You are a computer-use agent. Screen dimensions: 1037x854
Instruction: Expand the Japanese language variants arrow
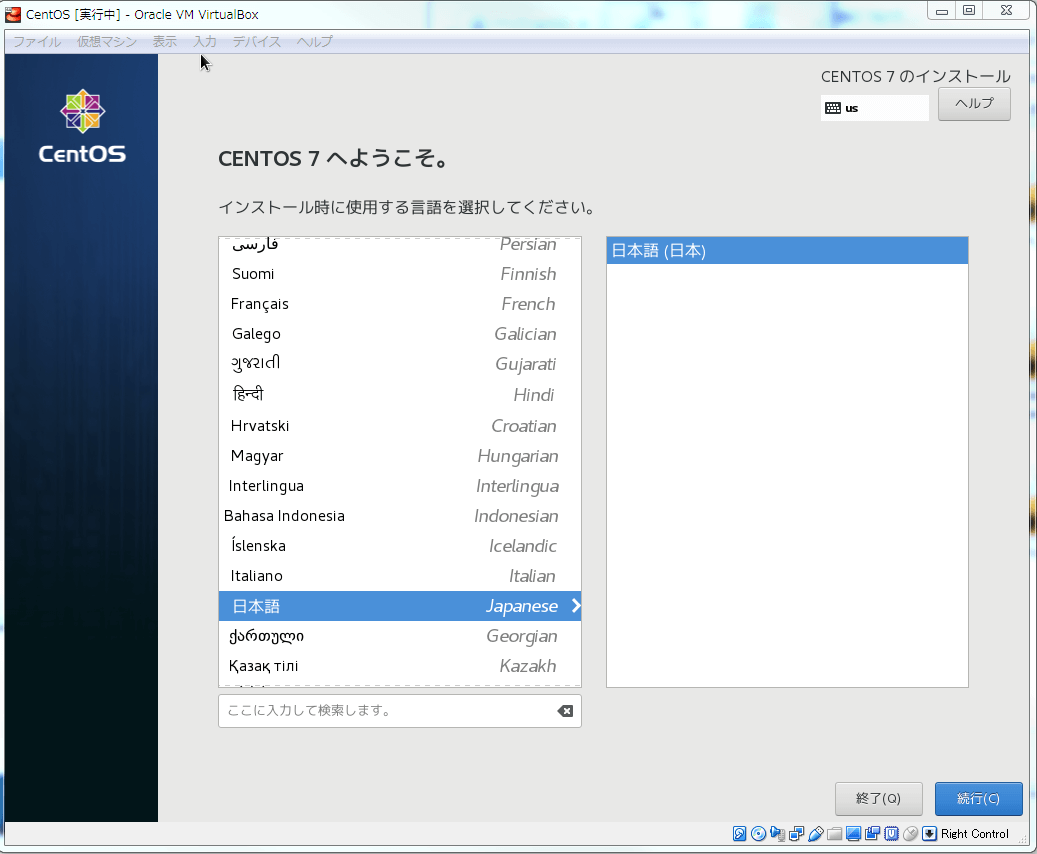(x=575, y=606)
